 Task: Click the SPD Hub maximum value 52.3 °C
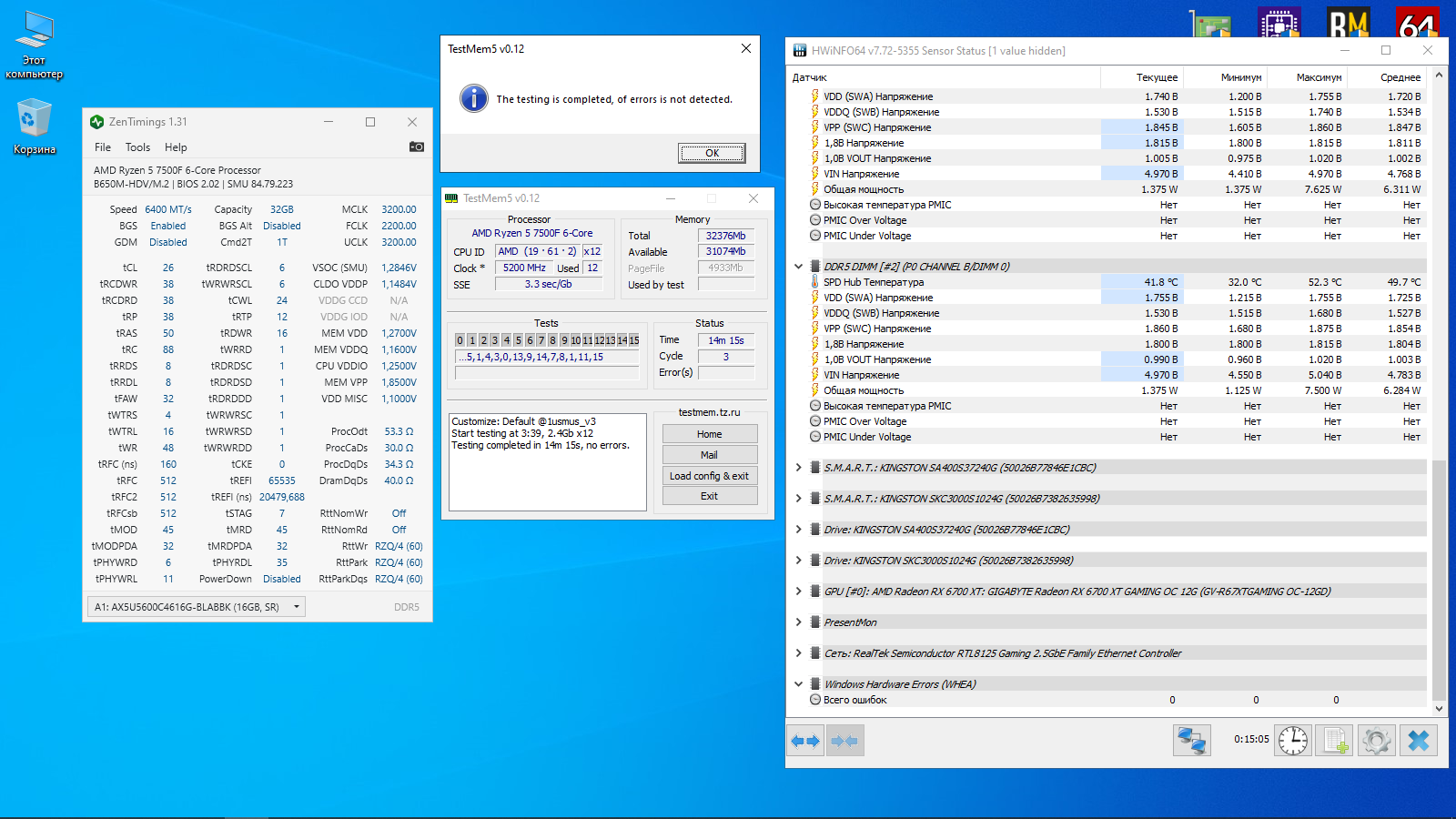click(x=1325, y=282)
